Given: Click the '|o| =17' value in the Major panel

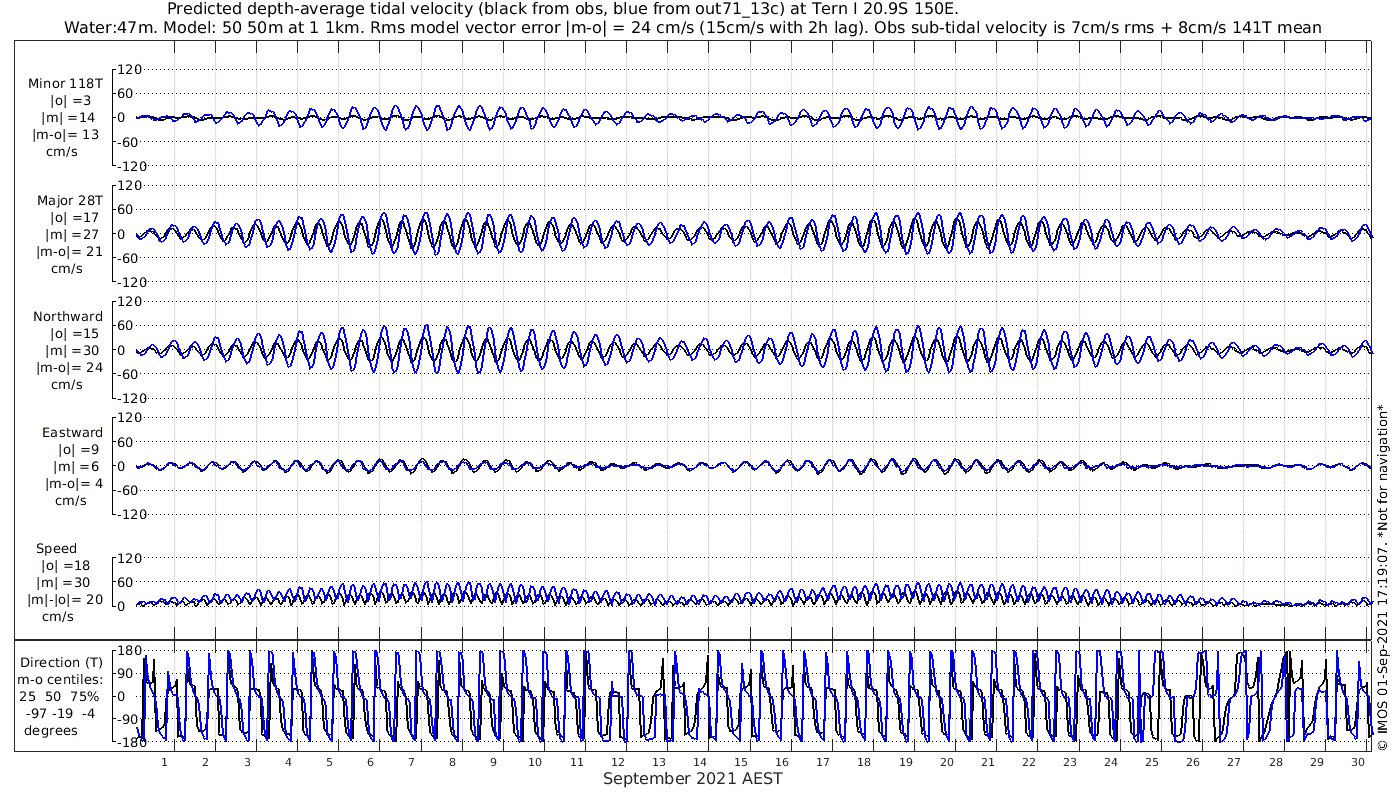Looking at the screenshot, I should tap(72, 218).
